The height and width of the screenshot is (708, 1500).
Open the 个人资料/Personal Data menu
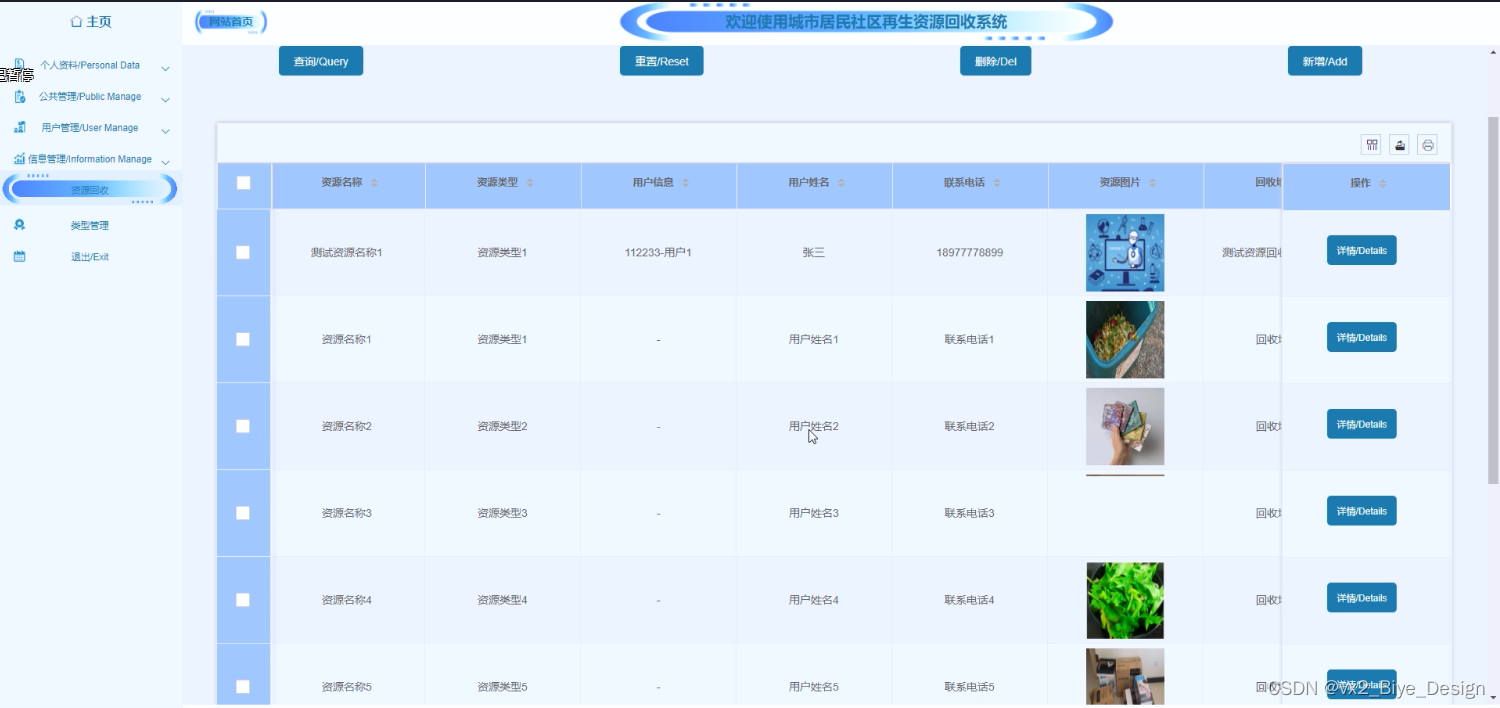91,65
